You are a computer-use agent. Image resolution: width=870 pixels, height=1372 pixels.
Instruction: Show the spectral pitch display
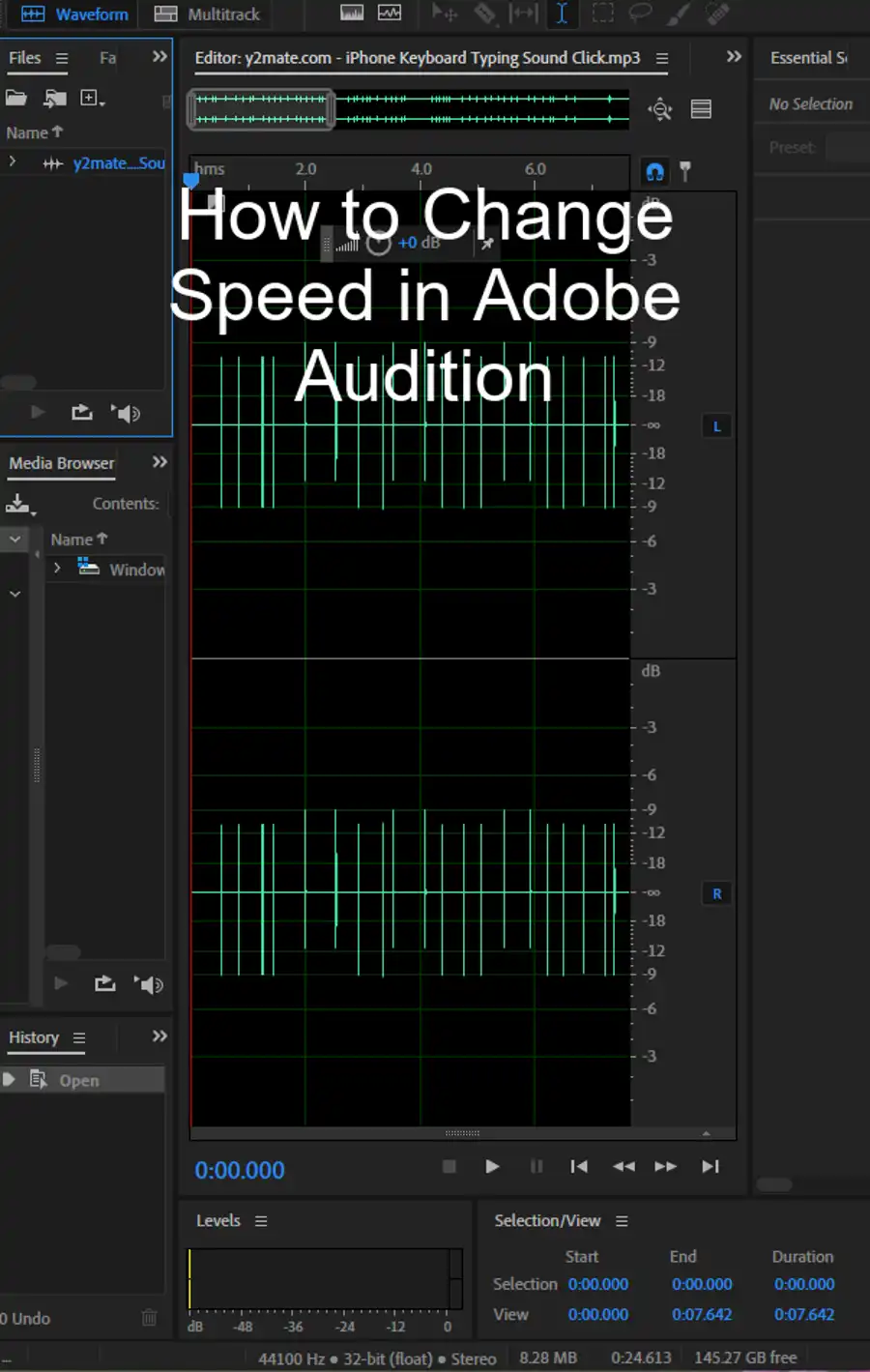[x=390, y=14]
